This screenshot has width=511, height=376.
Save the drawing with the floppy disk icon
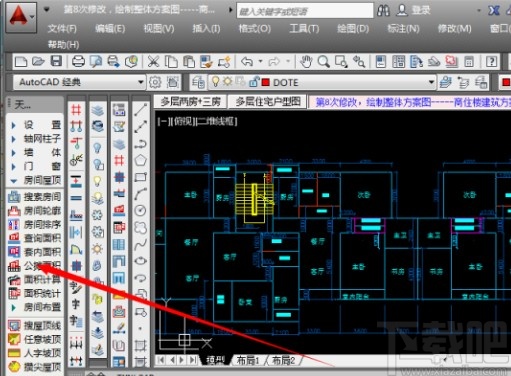[56, 61]
